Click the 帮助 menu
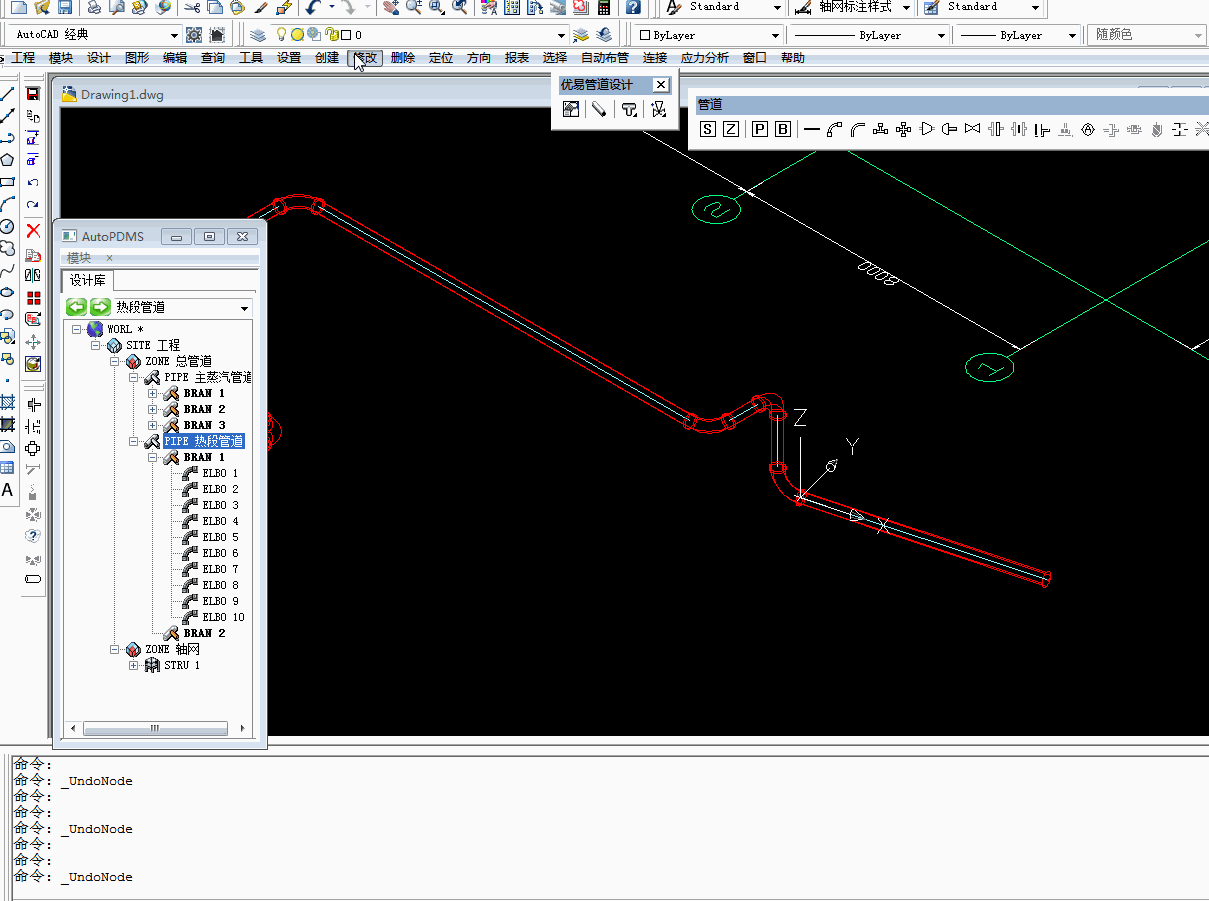This screenshot has width=1209, height=901. (x=793, y=58)
